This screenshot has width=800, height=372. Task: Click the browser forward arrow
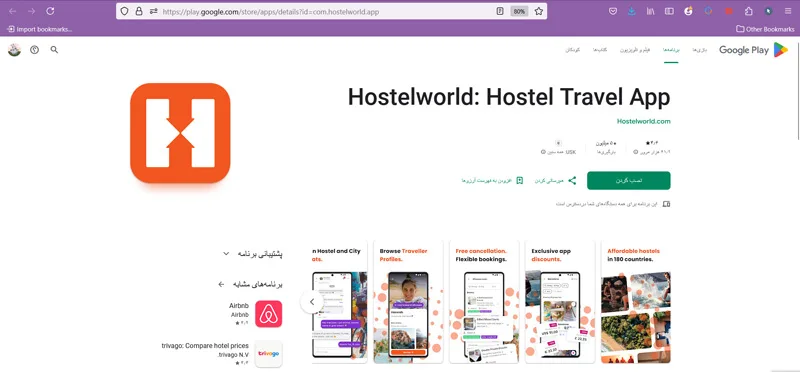click(32, 11)
